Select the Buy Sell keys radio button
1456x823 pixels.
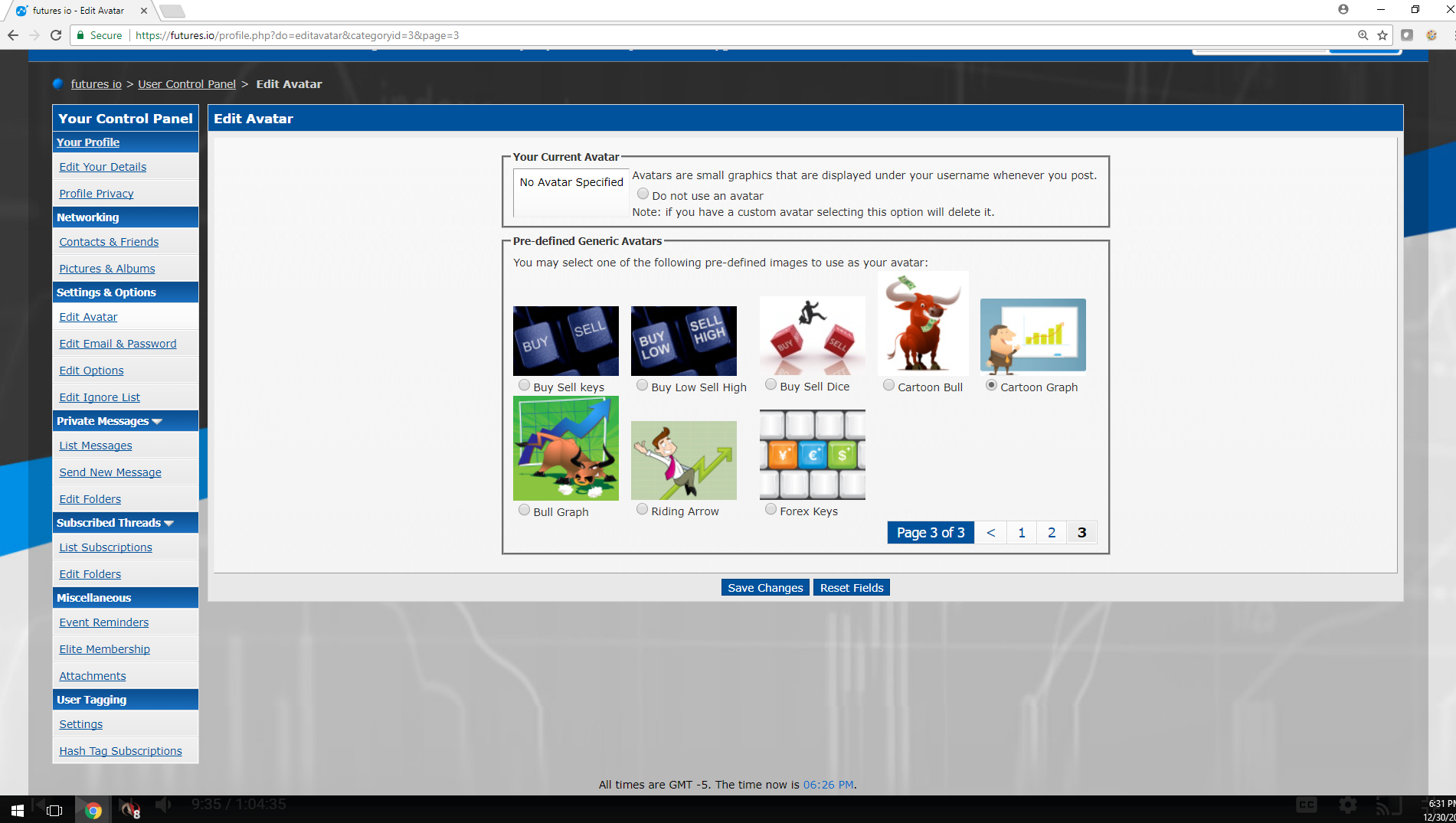[x=524, y=385]
